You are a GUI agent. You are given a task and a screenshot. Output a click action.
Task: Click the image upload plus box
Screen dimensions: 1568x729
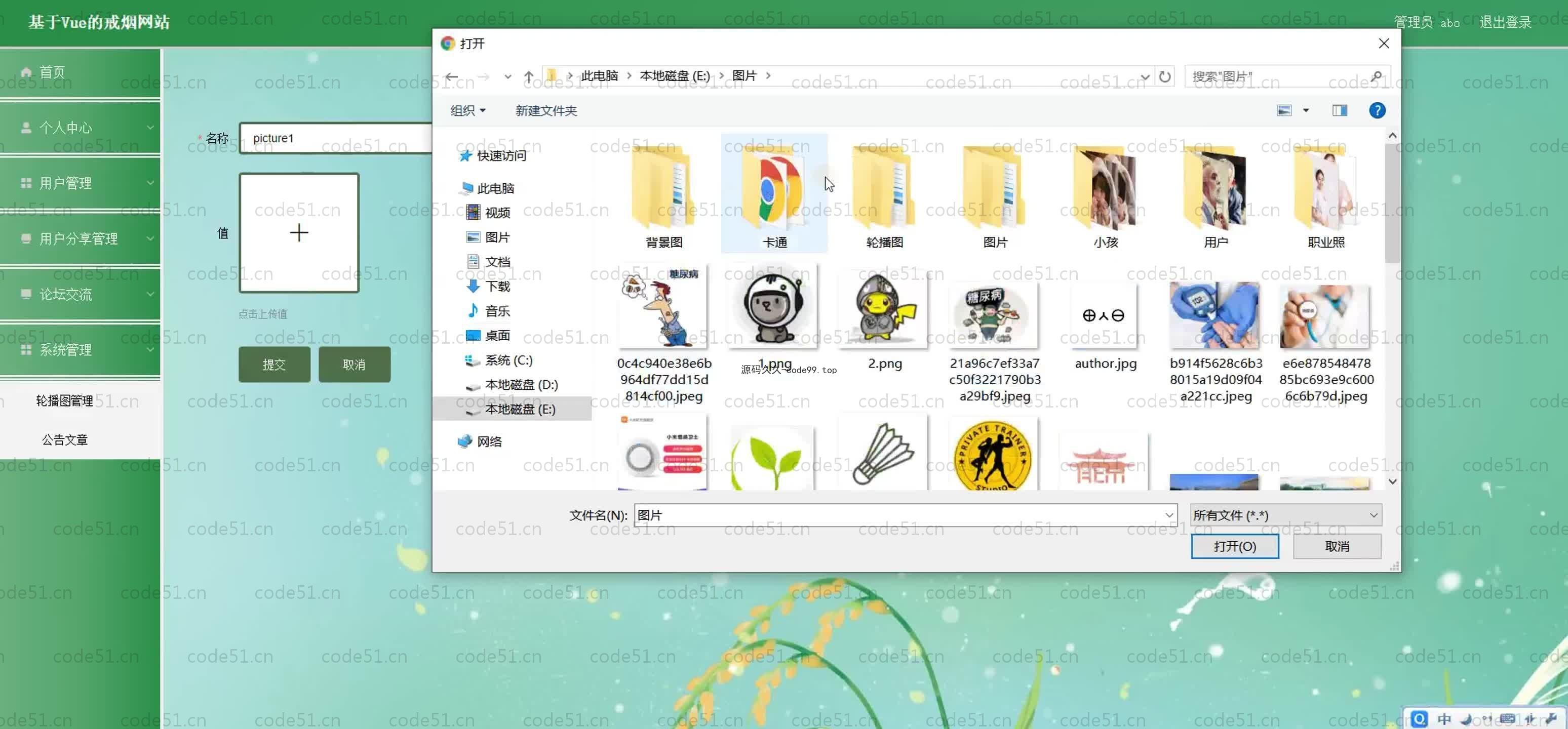coord(299,233)
